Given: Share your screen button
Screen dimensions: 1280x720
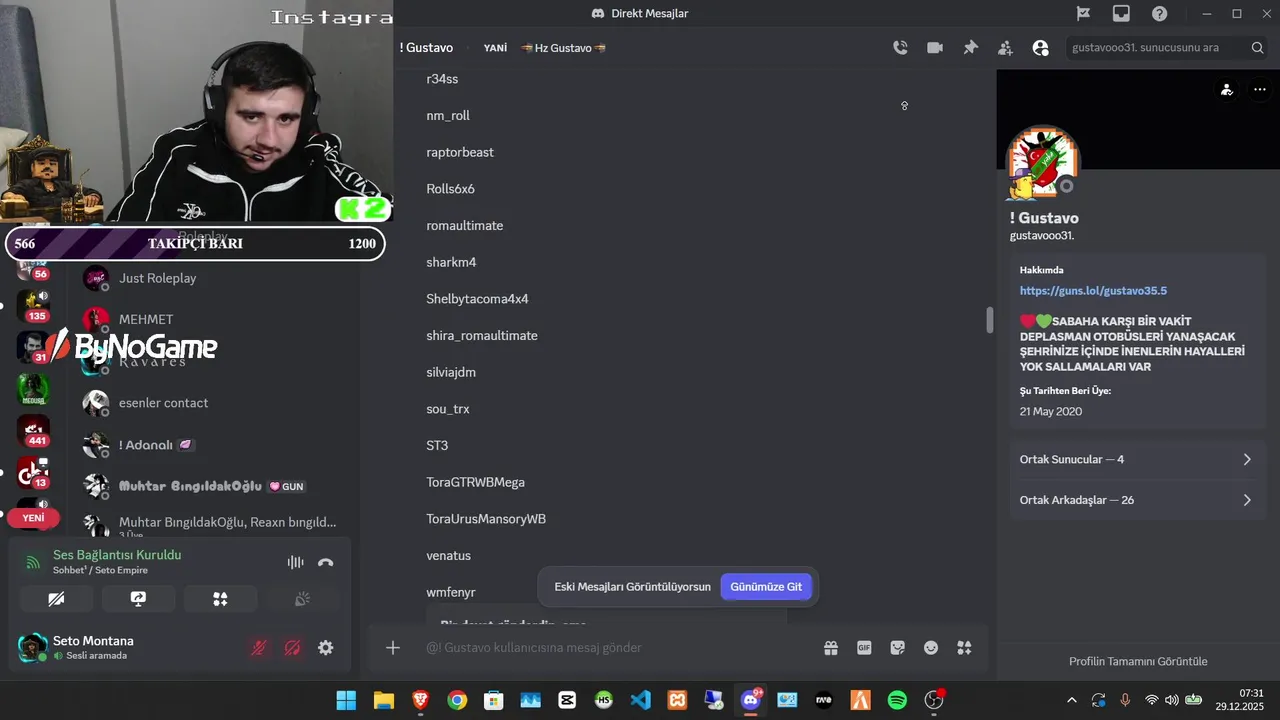Looking at the screenshot, I should (x=138, y=598).
